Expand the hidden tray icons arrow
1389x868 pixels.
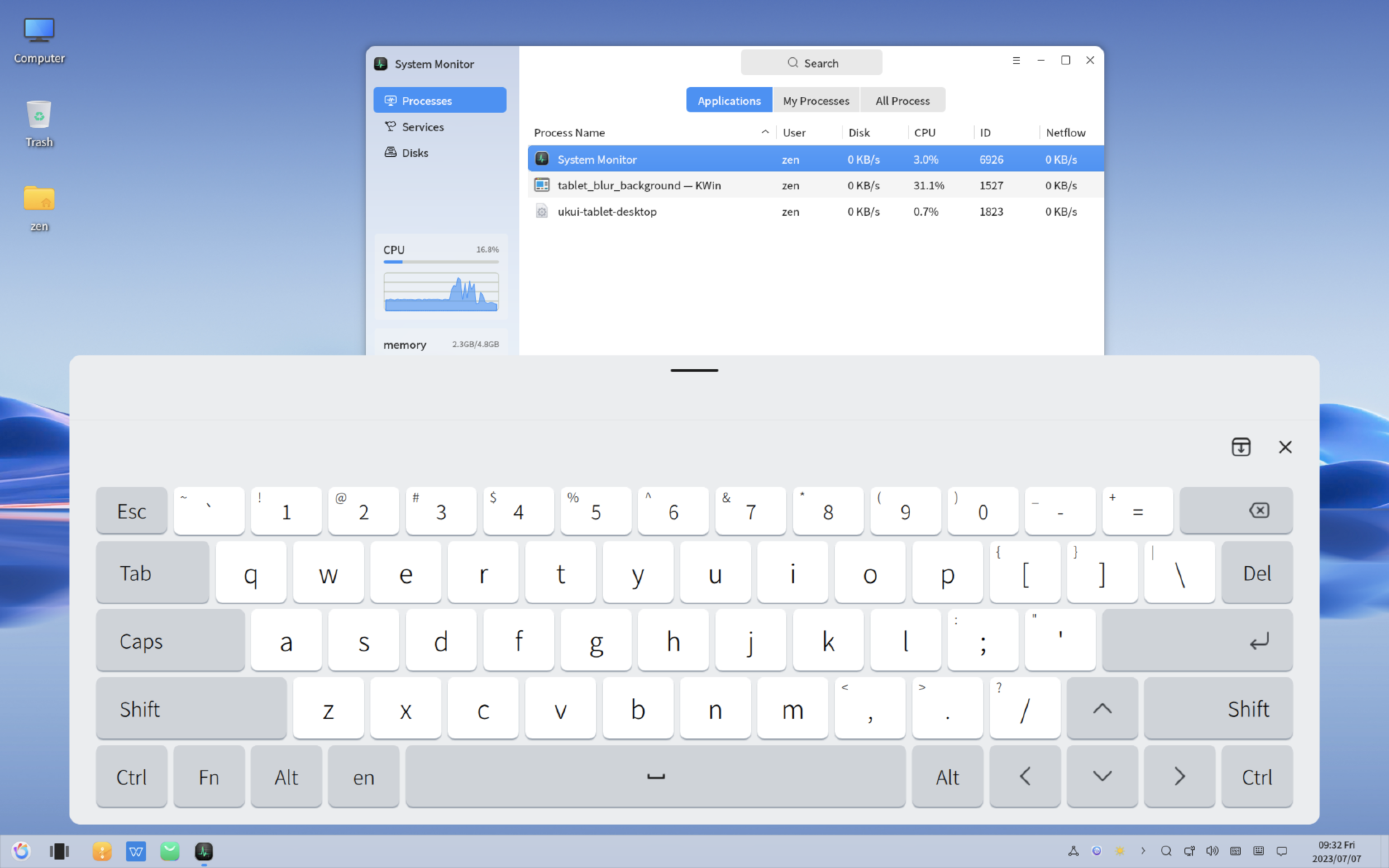(1143, 851)
